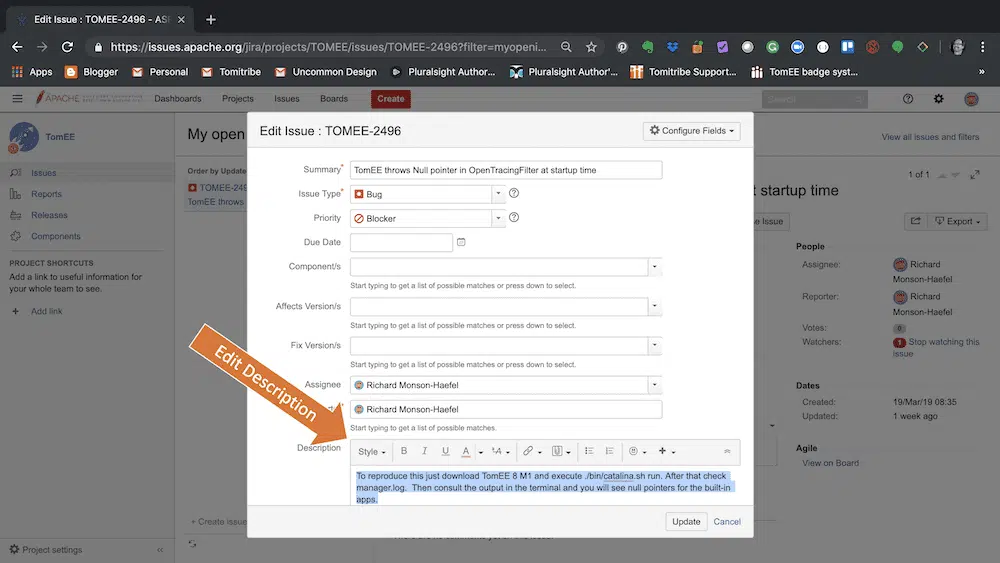Open the Issues menu in top navigation
The width and height of the screenshot is (1000, 563).
[286, 99]
